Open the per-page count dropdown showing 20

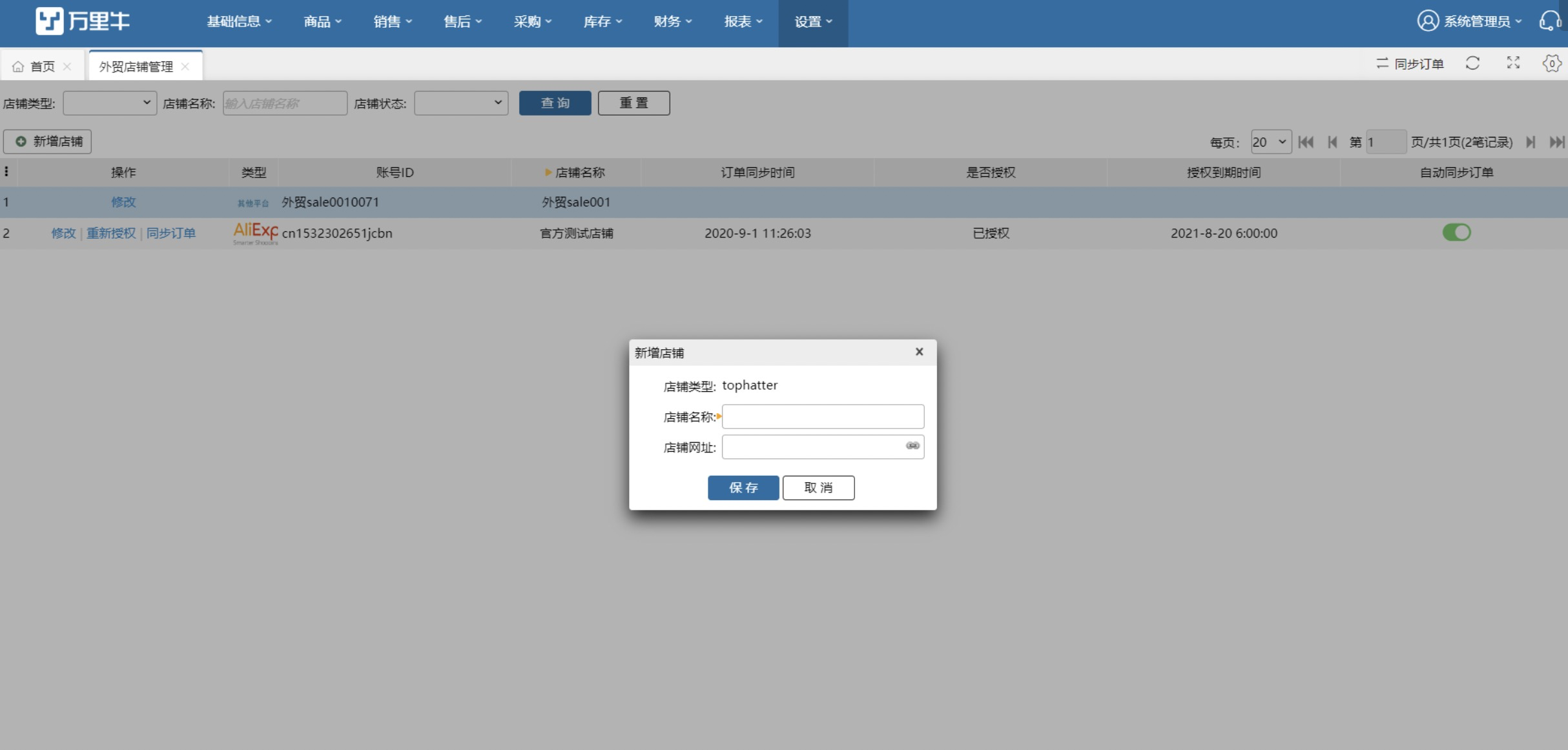coord(1271,142)
